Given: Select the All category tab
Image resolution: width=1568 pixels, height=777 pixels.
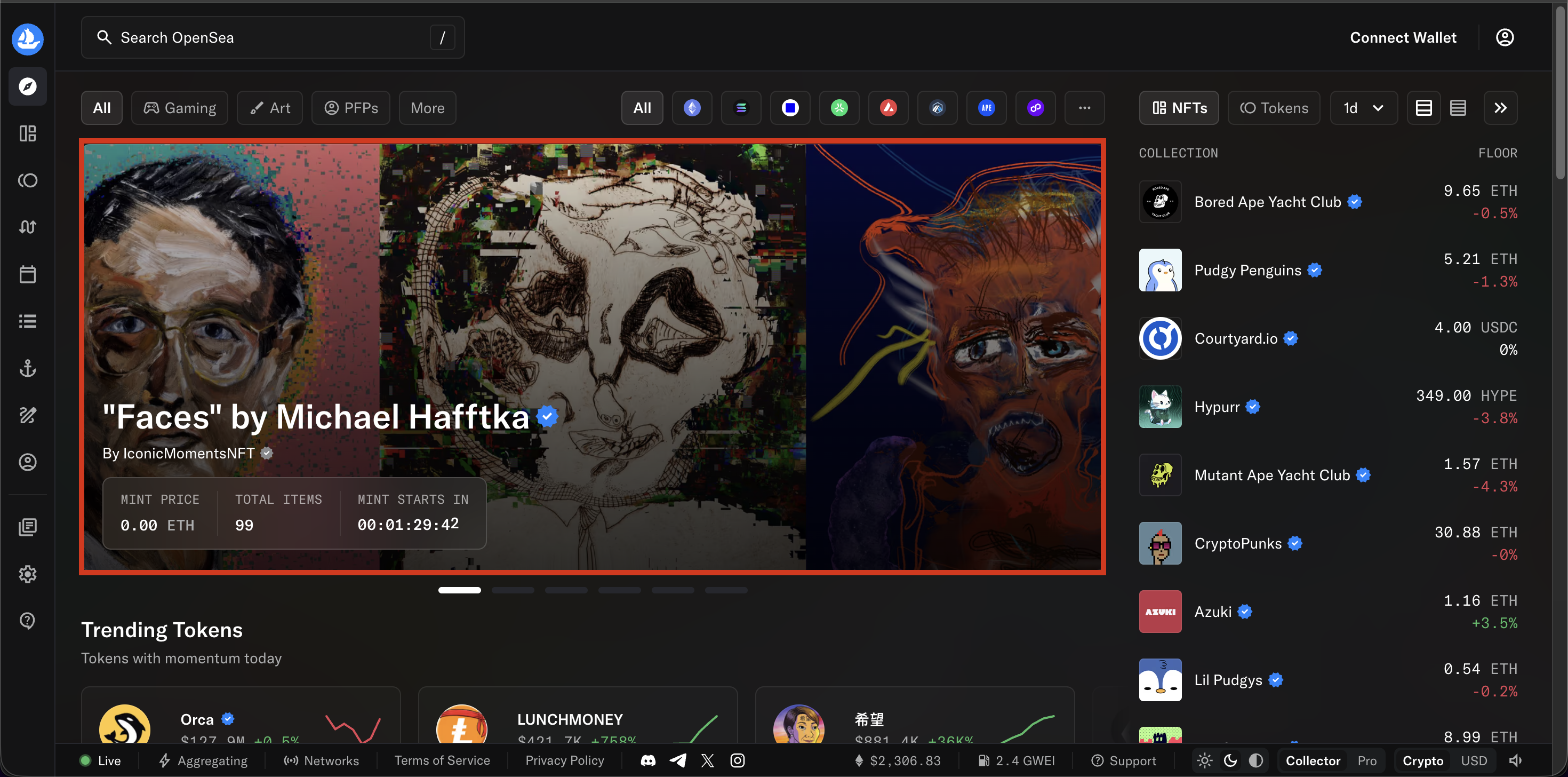Looking at the screenshot, I should (102, 108).
